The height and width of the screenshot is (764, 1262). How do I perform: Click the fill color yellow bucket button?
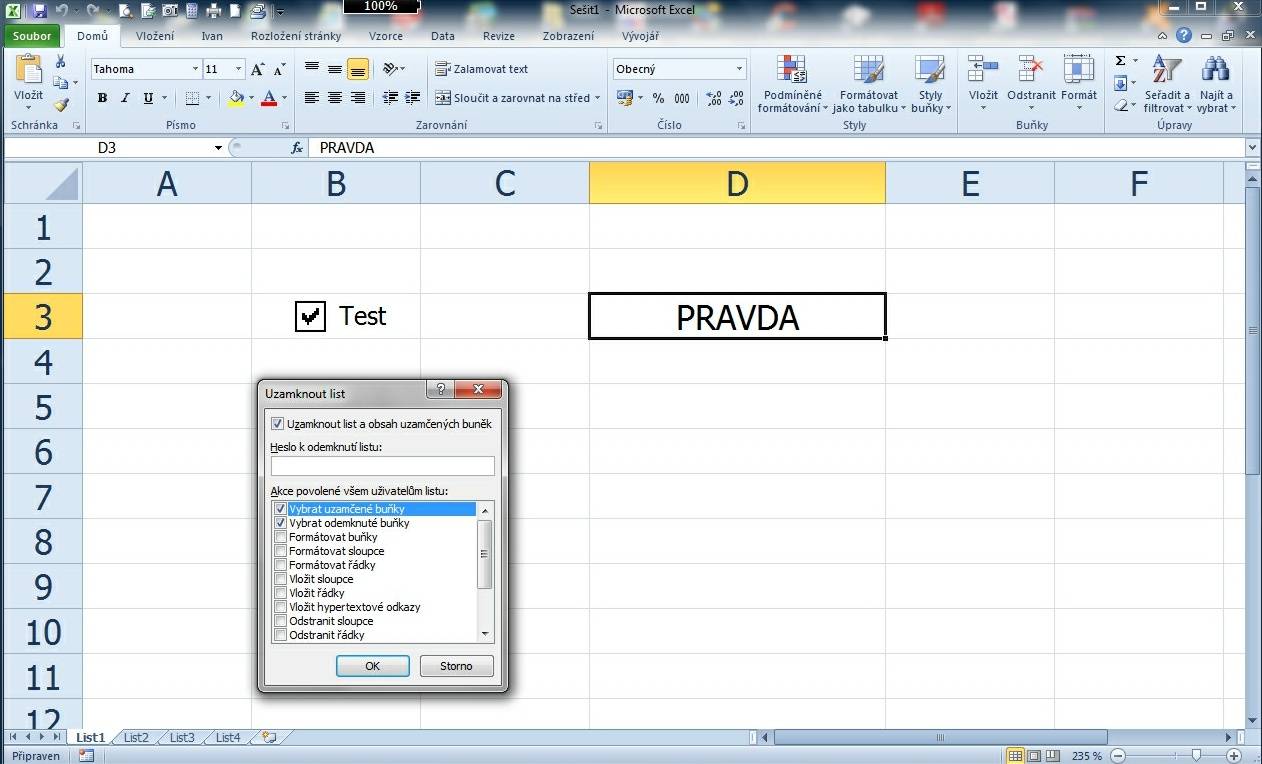click(x=235, y=98)
